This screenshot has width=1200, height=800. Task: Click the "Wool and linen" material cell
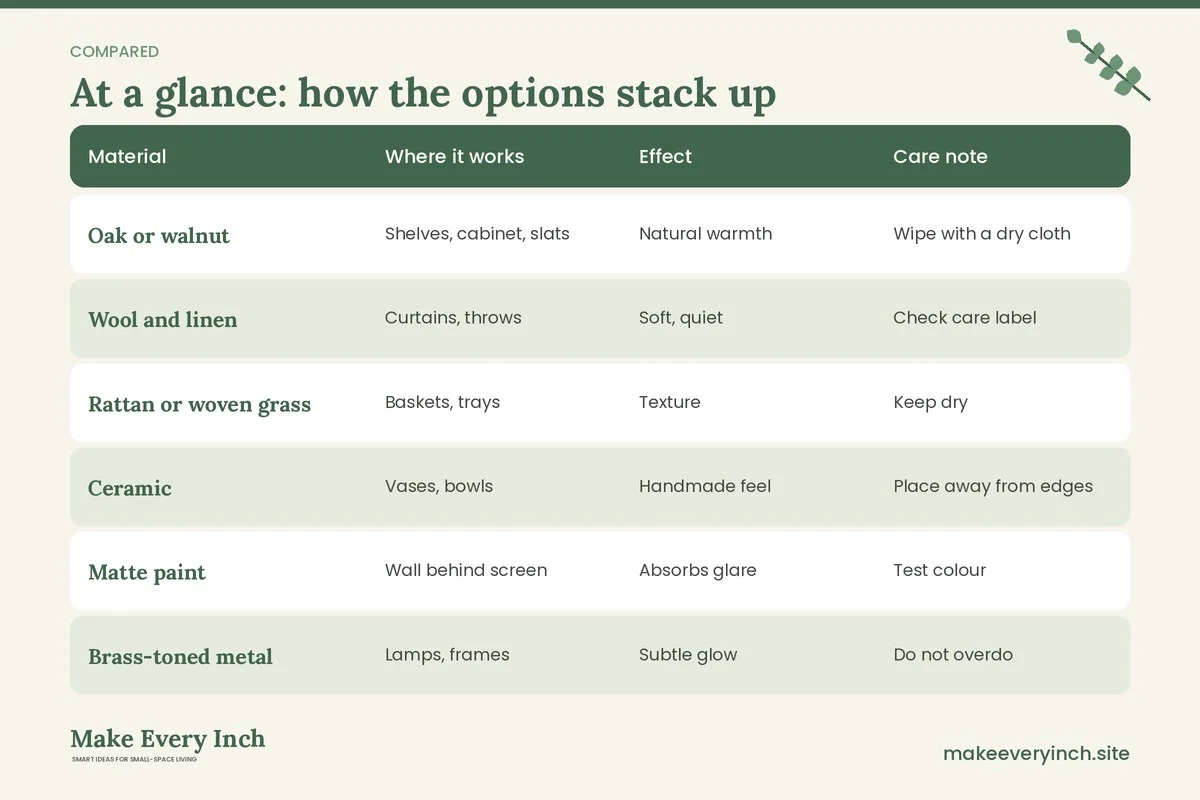(x=163, y=320)
